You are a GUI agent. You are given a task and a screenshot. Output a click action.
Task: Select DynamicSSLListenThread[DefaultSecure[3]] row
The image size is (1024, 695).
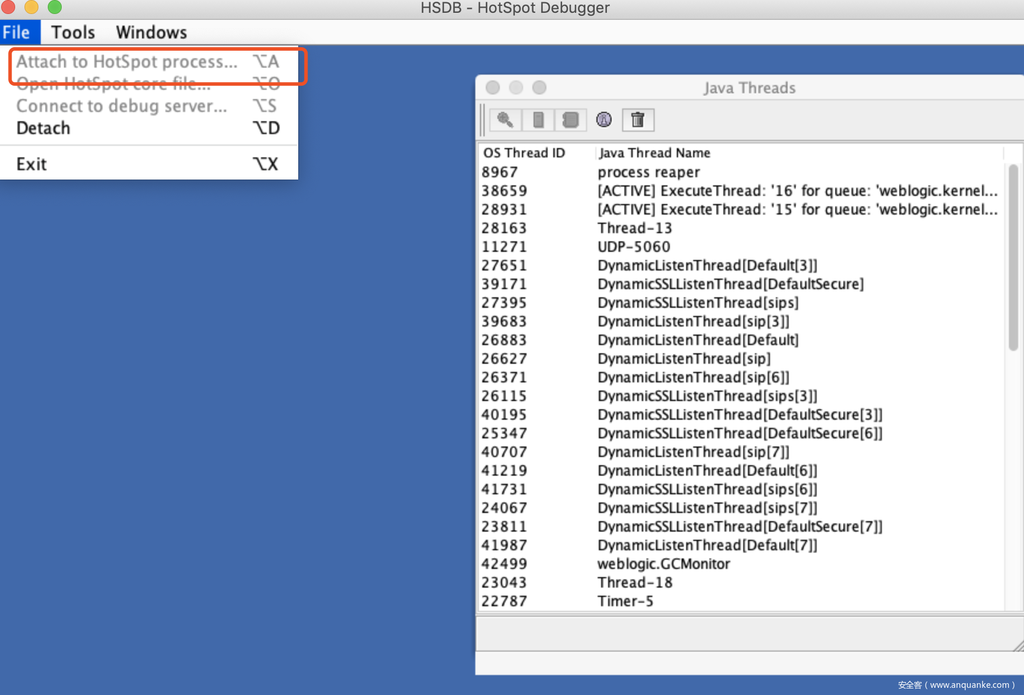(x=741, y=415)
